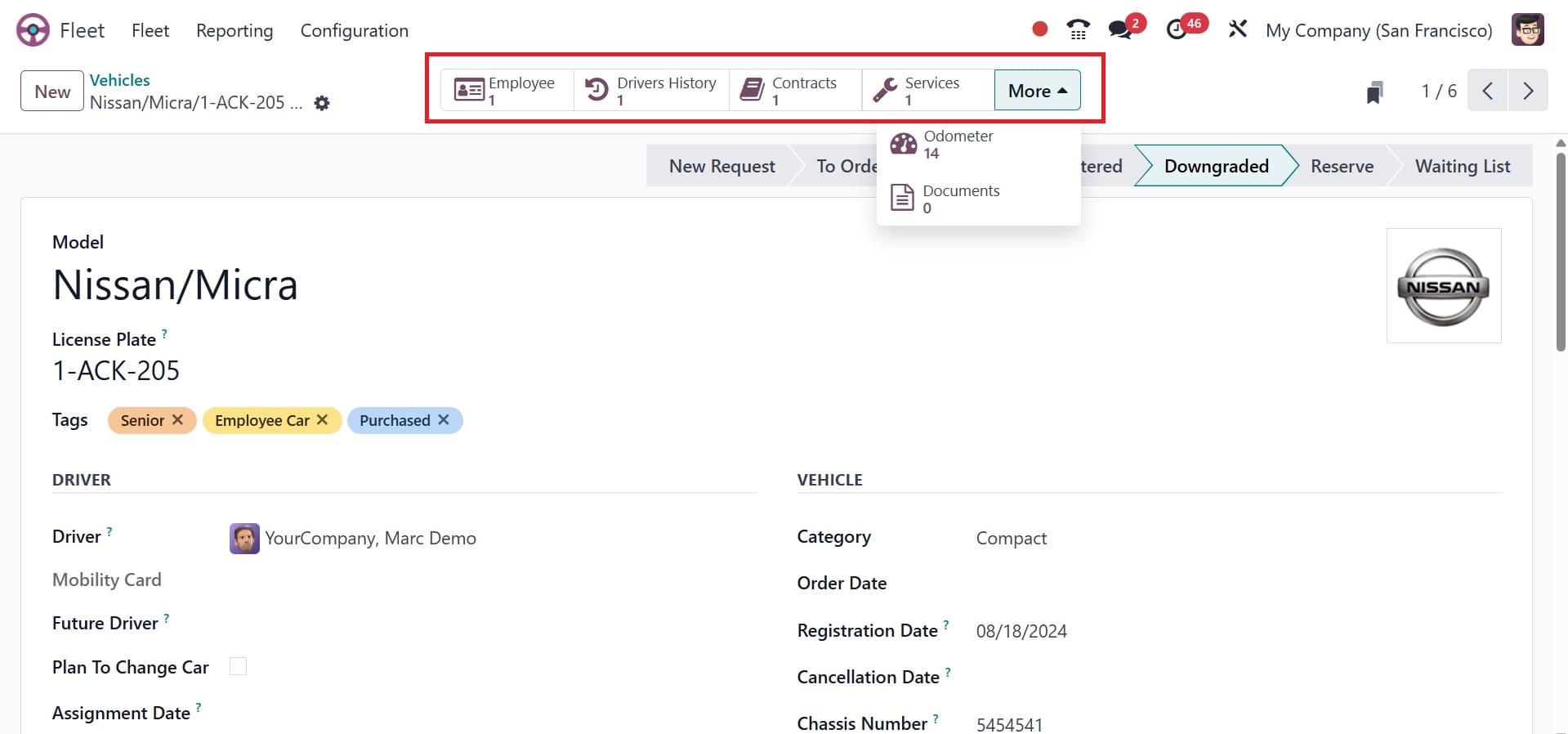This screenshot has width=1568, height=734.
Task: Open Employee smart button
Action: point(507,90)
